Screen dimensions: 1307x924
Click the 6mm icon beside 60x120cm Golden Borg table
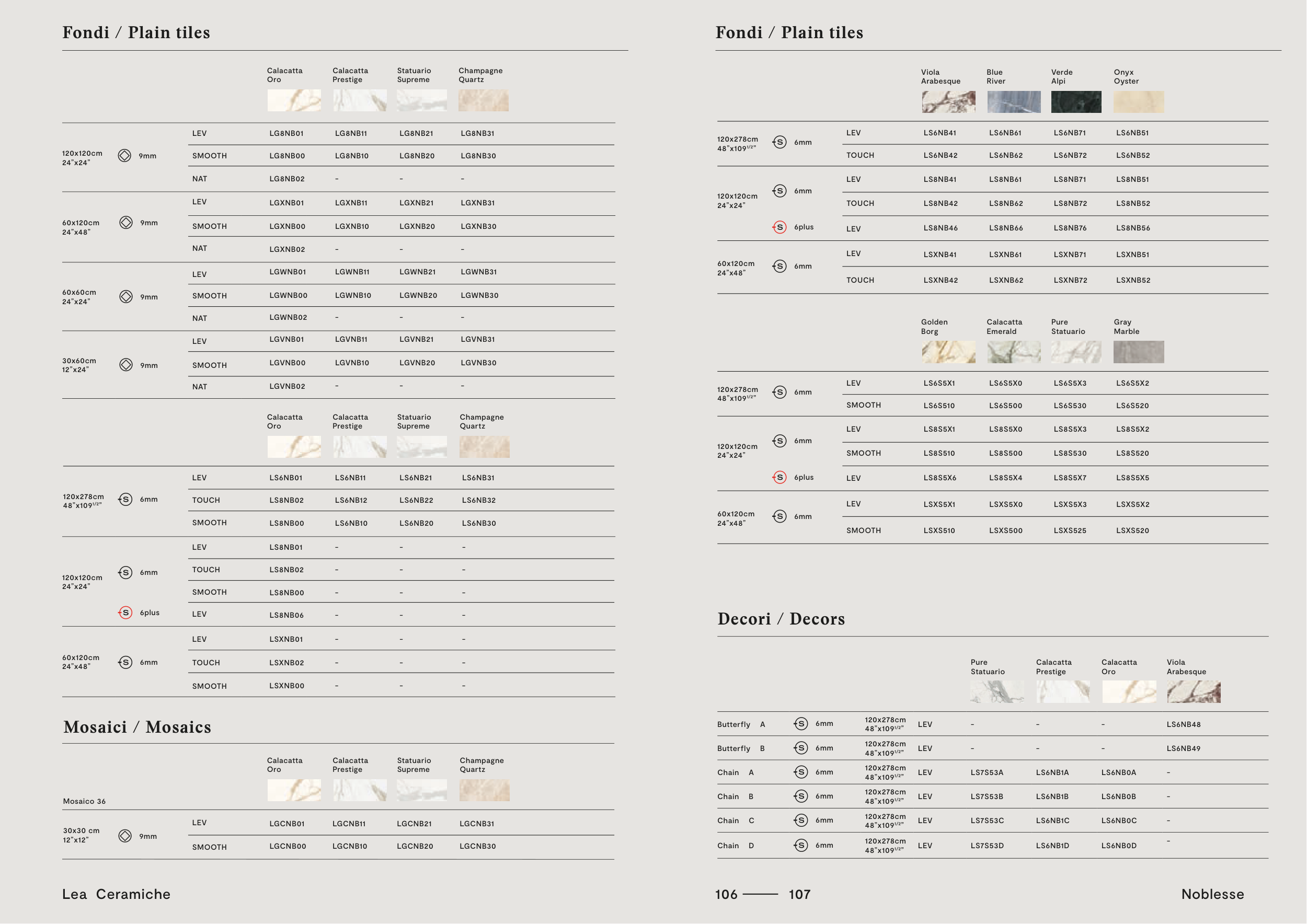[x=780, y=516]
